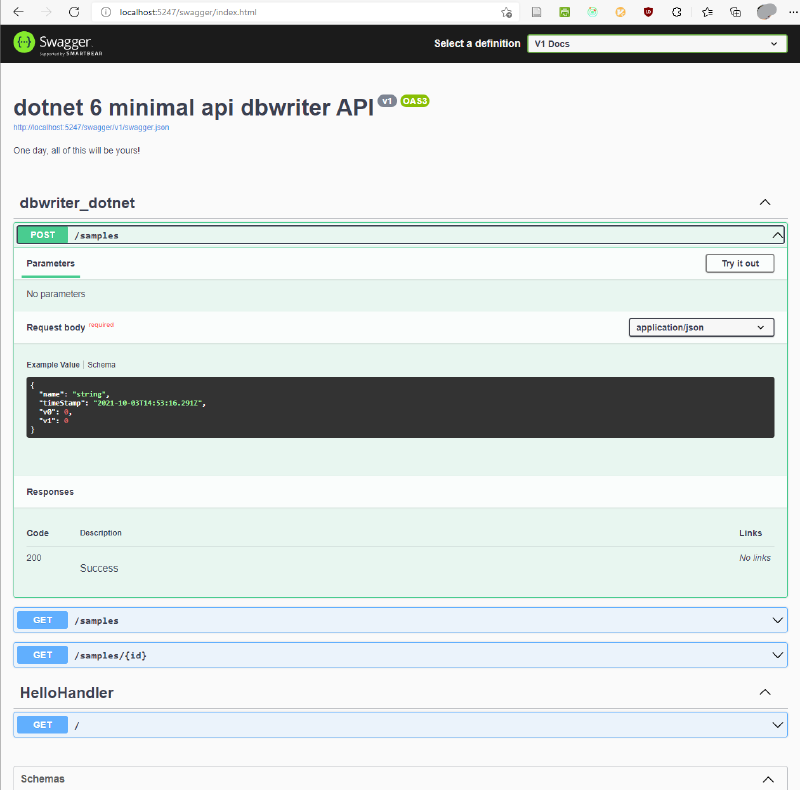Click the browser Refresh icon
Image resolution: width=800 pixels, height=790 pixels.
(x=72, y=12)
